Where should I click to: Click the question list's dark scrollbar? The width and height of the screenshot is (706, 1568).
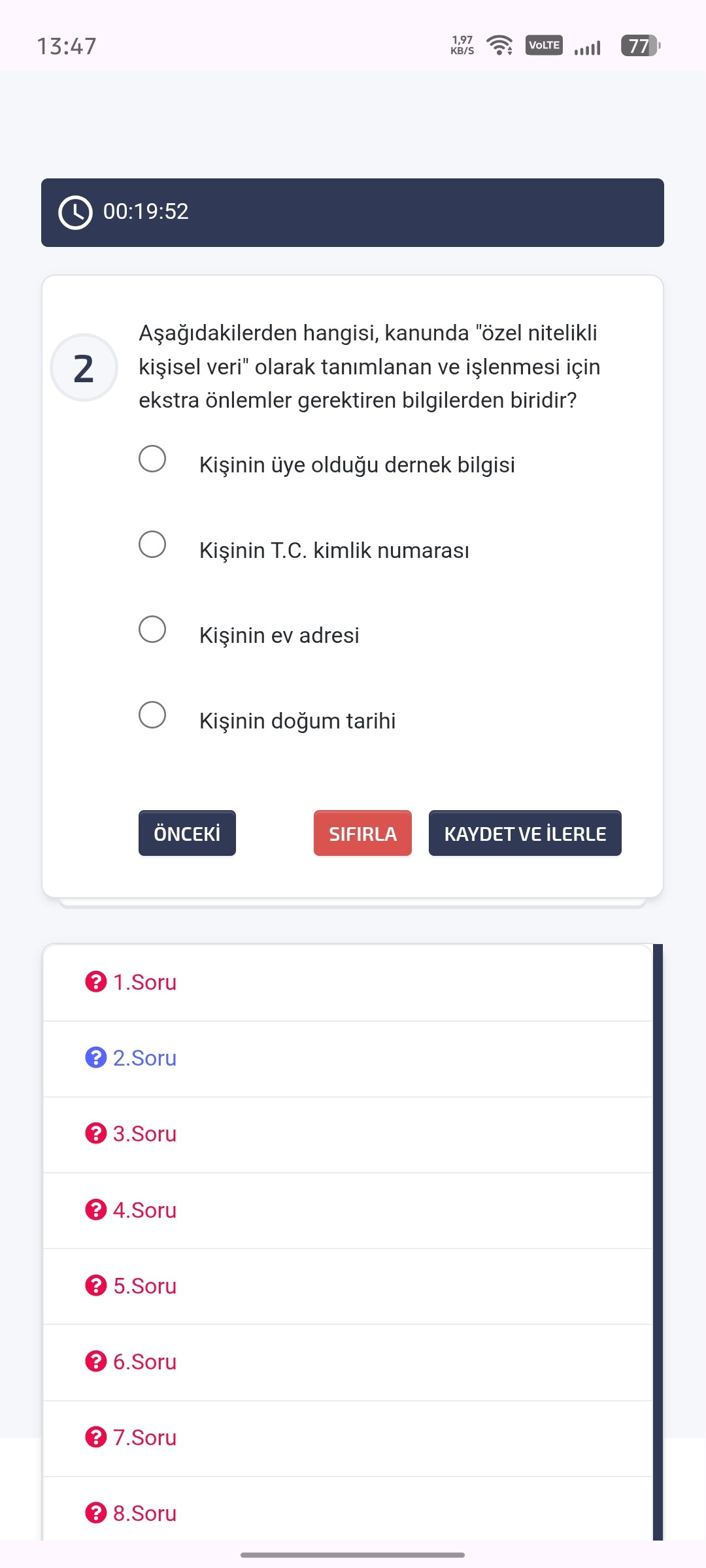click(658, 1241)
